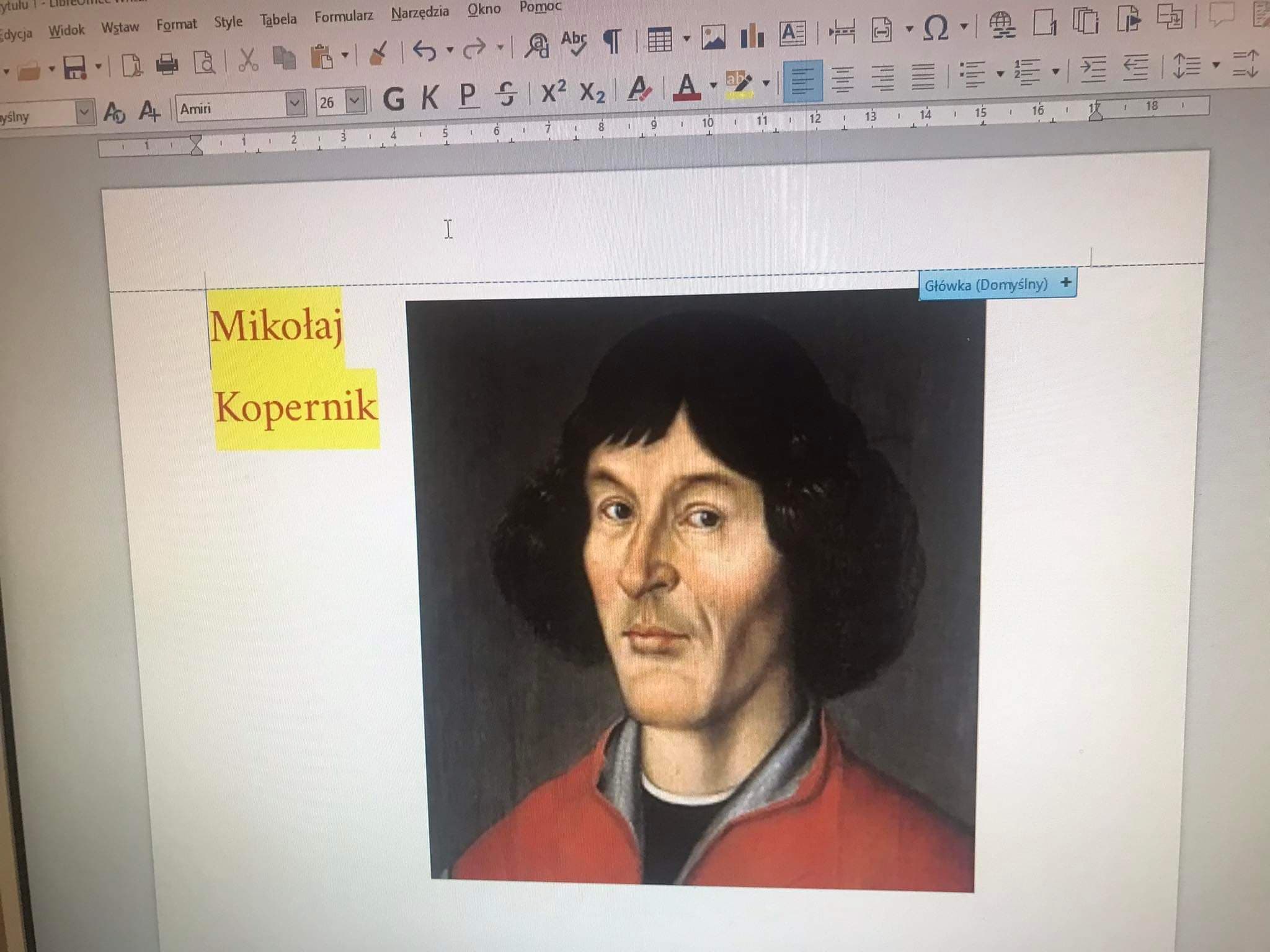Image resolution: width=1270 pixels, height=952 pixels.
Task: Toggle formatting marks pilcrow icon
Action: (613, 42)
